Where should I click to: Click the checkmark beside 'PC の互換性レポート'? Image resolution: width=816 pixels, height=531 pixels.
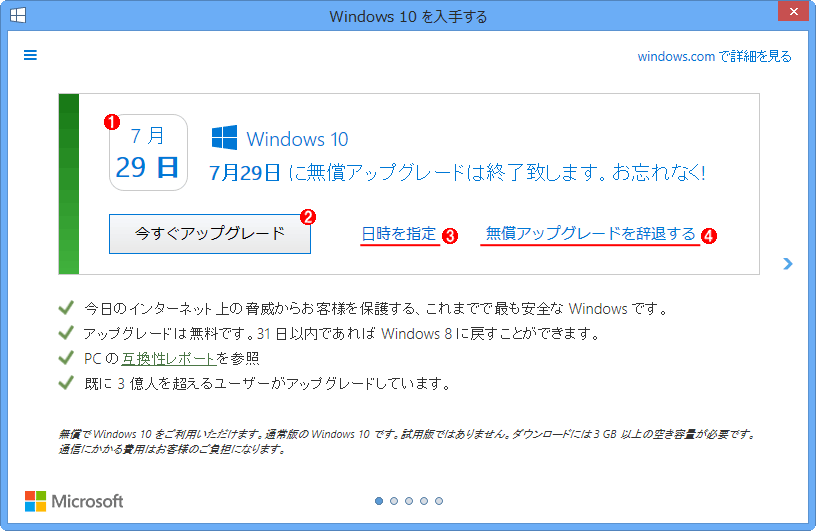pyautogui.click(x=66, y=358)
